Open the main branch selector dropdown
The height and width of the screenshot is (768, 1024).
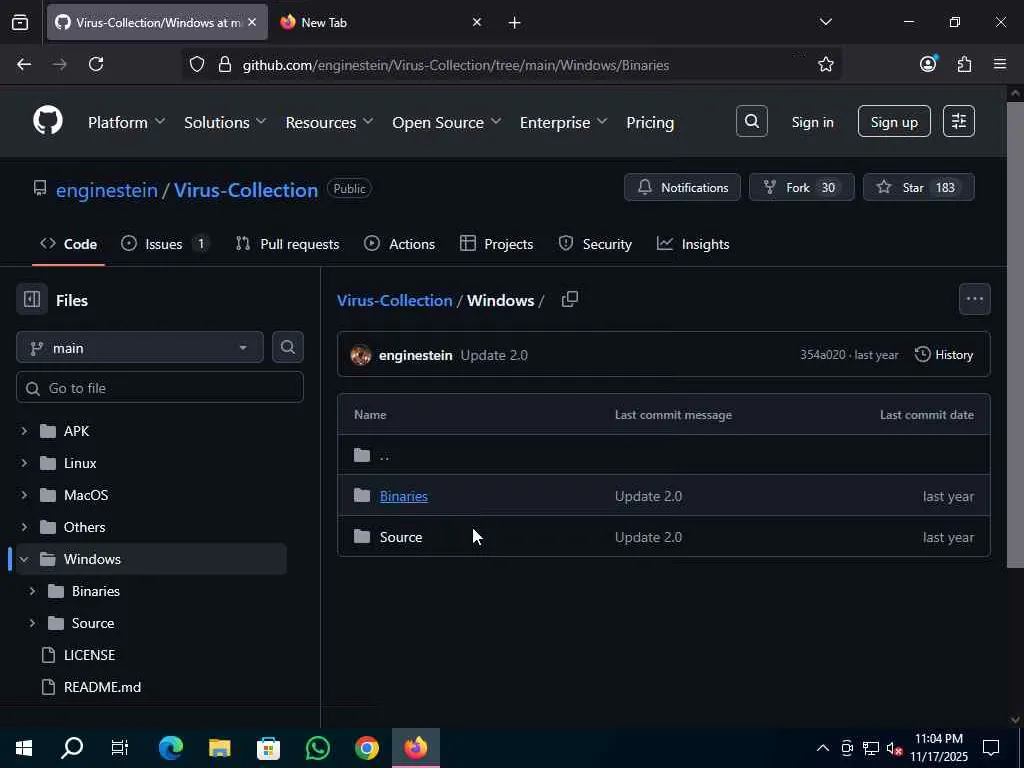point(140,348)
